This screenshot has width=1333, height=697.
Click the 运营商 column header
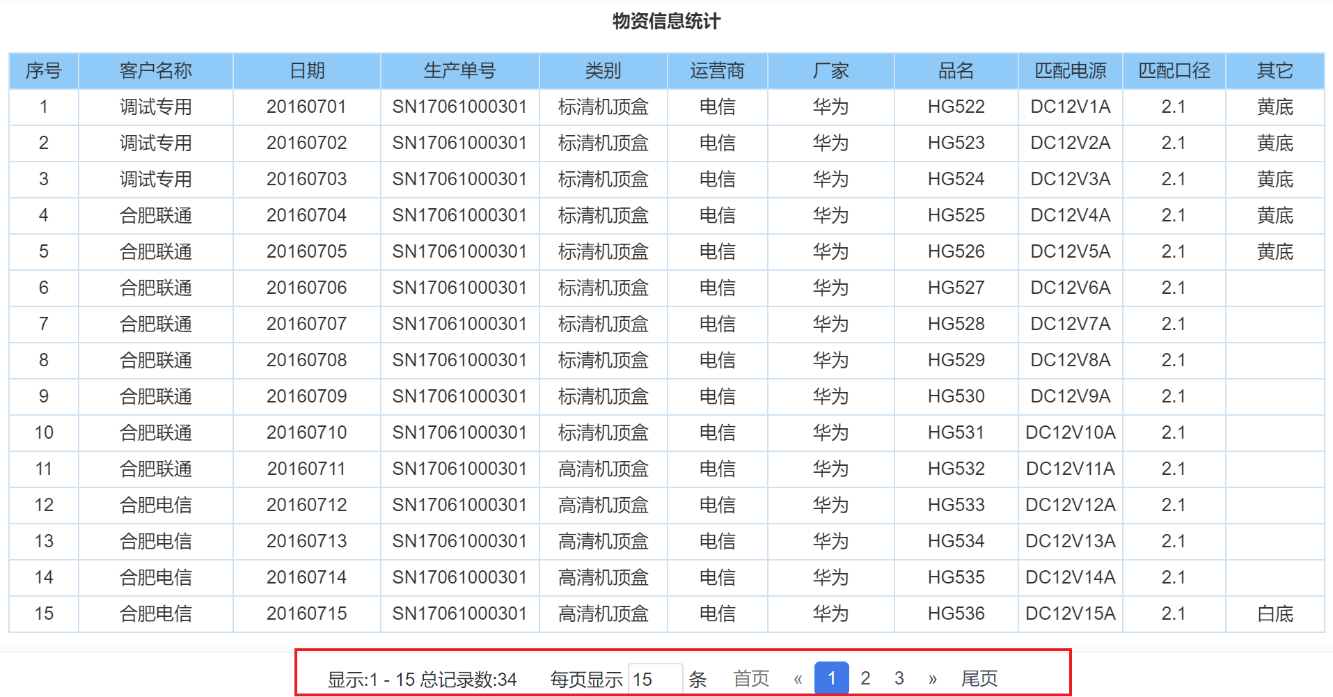[x=718, y=71]
